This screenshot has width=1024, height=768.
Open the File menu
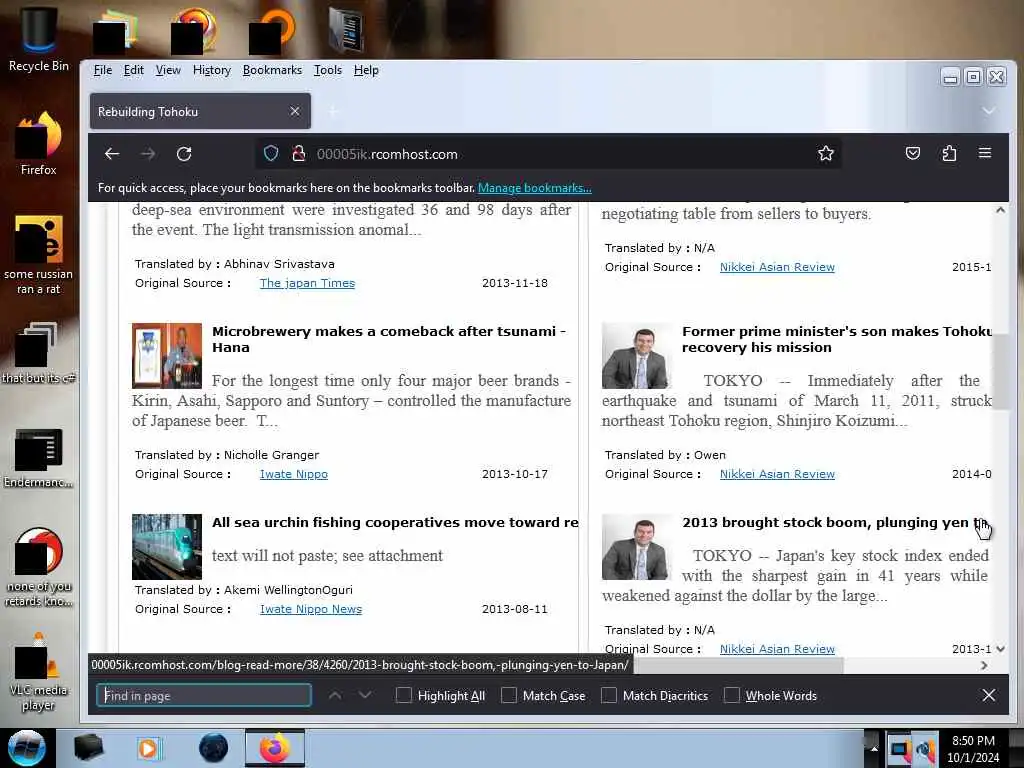[x=103, y=70]
